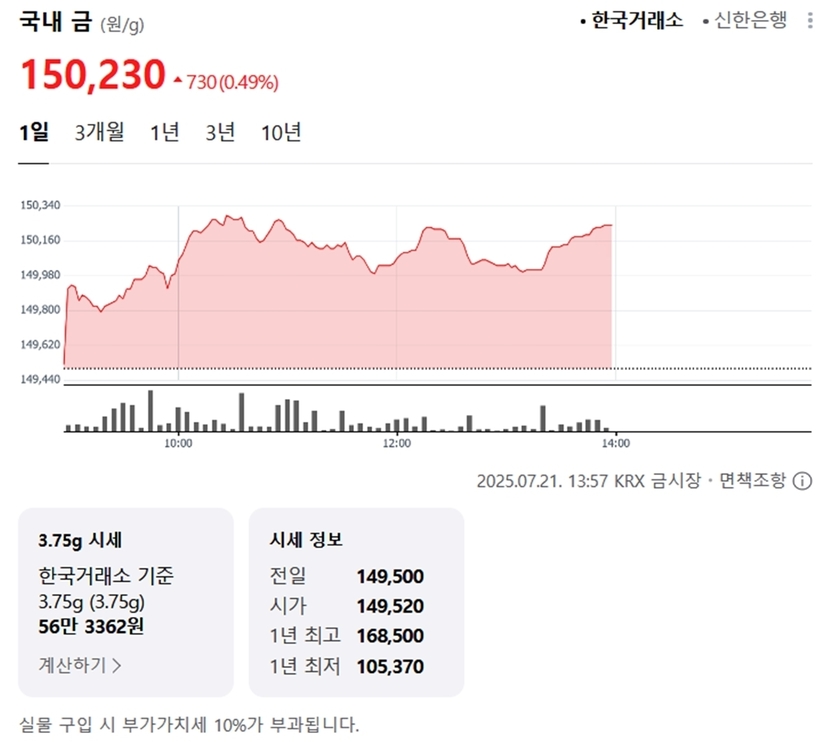
Task: Click the tallest volume bar before 10:00
Action: pyautogui.click(x=150, y=411)
